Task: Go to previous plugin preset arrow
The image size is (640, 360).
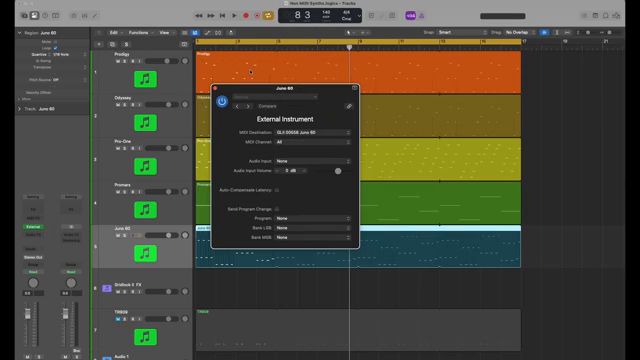Action: click(x=237, y=106)
